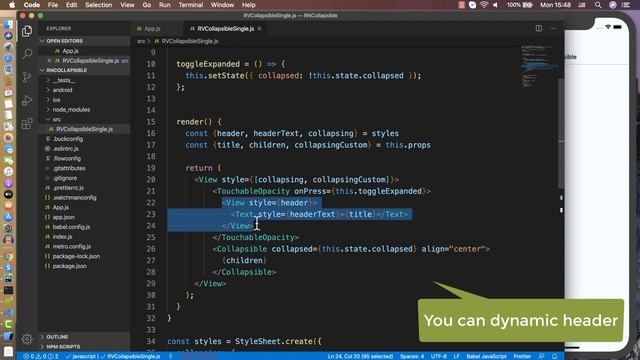
Task: Open the Extensions view icon
Action: coord(27,123)
